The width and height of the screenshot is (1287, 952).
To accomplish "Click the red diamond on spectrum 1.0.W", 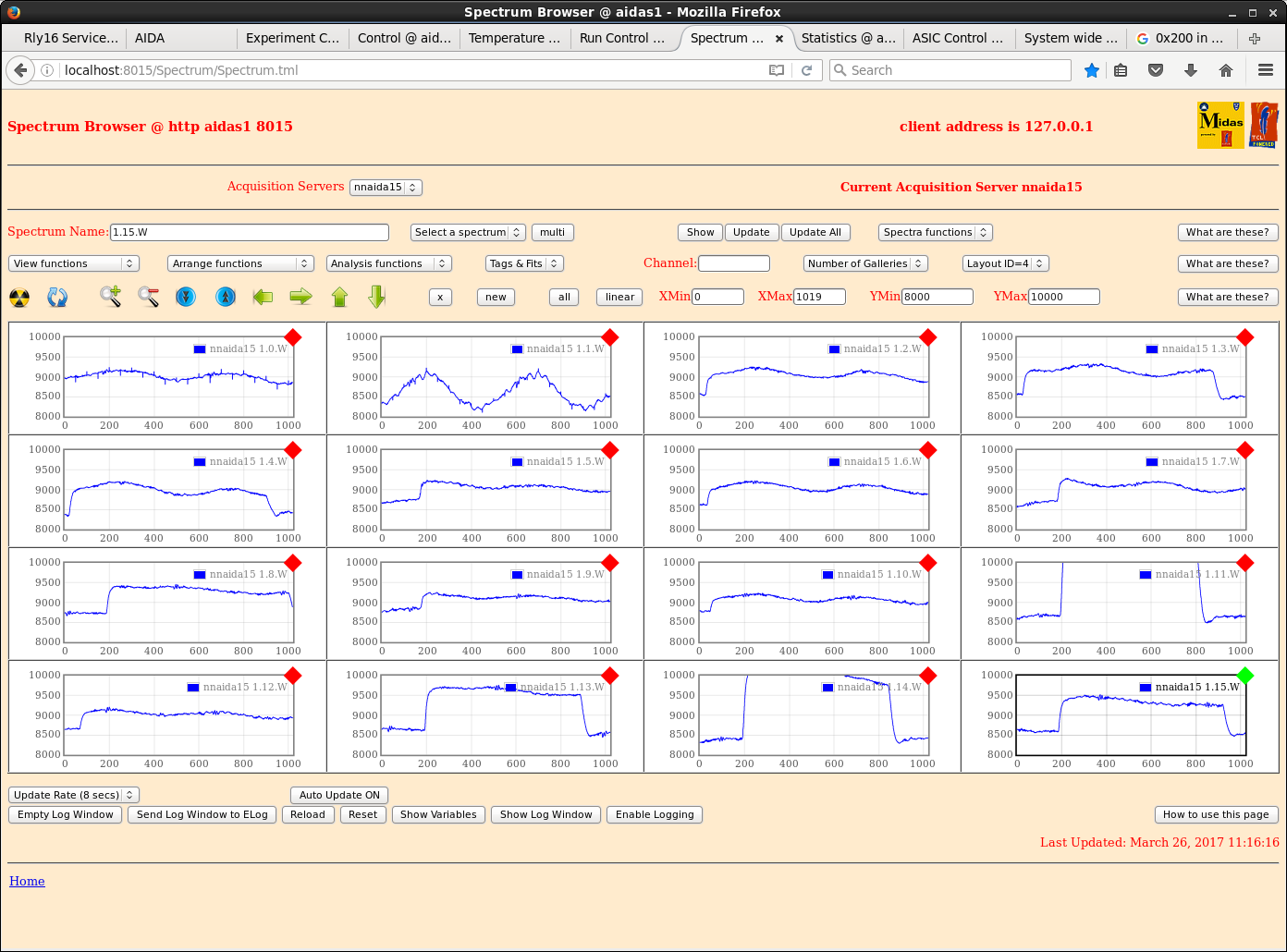I will coord(293,337).
